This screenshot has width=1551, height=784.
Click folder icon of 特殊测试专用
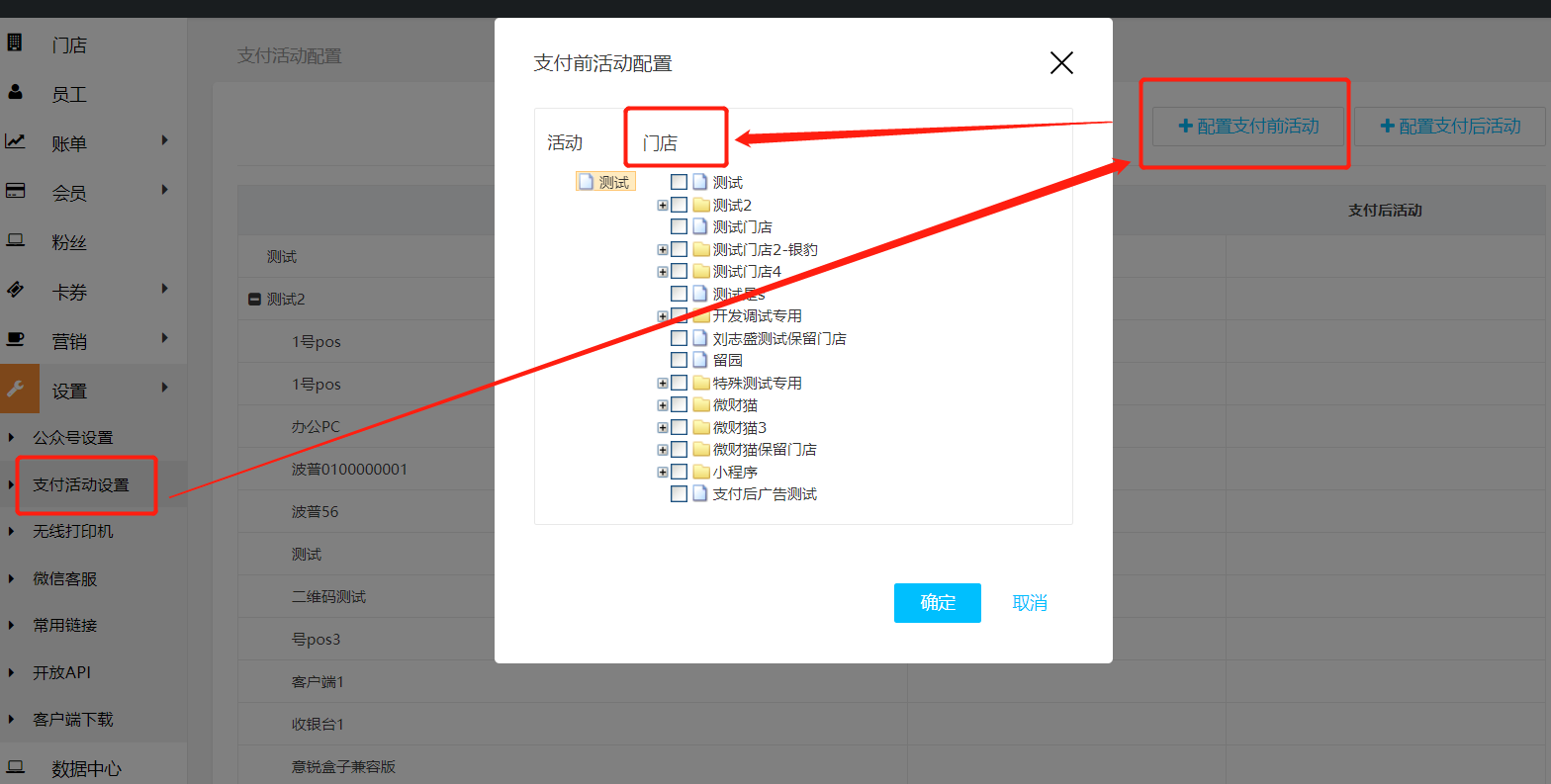701,383
